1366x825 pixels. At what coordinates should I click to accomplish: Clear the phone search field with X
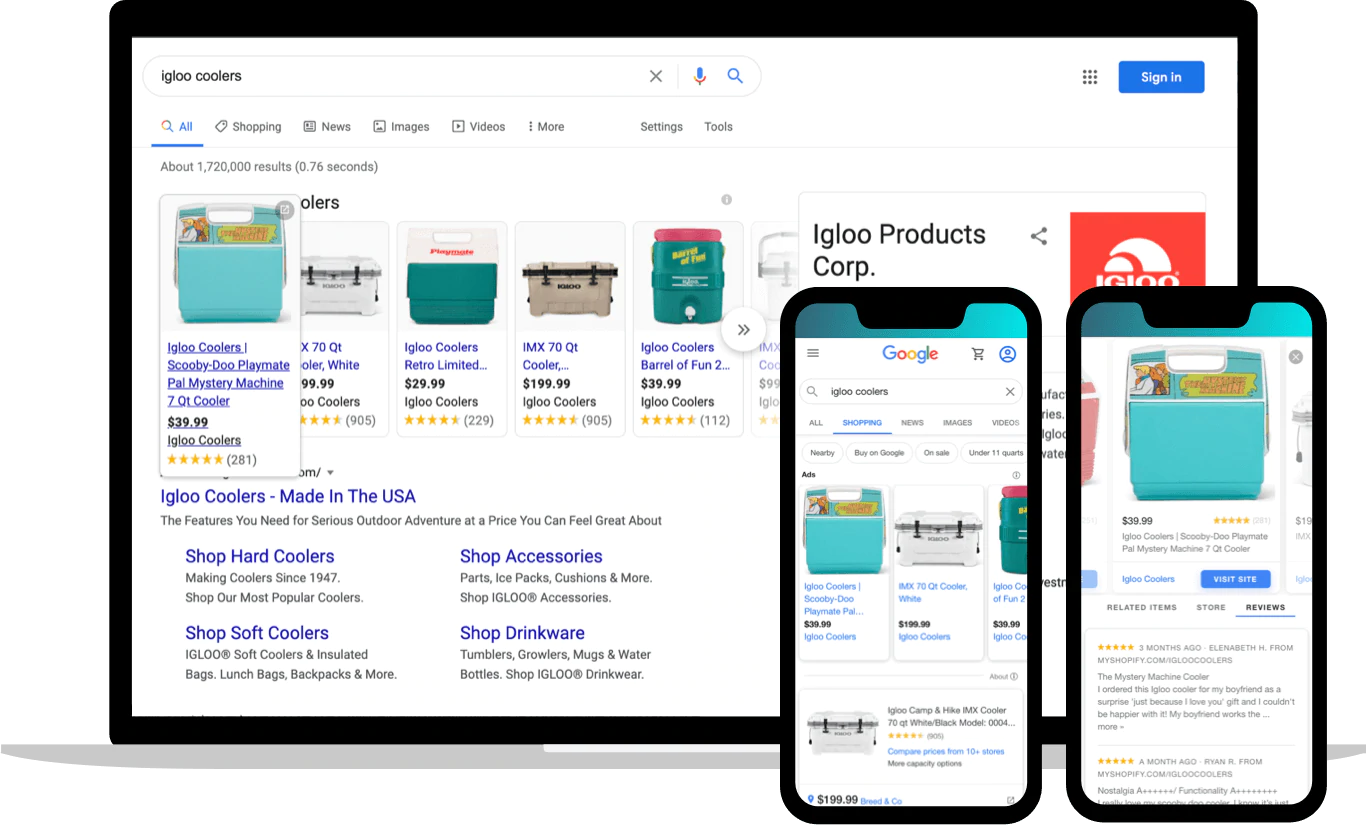(1010, 392)
